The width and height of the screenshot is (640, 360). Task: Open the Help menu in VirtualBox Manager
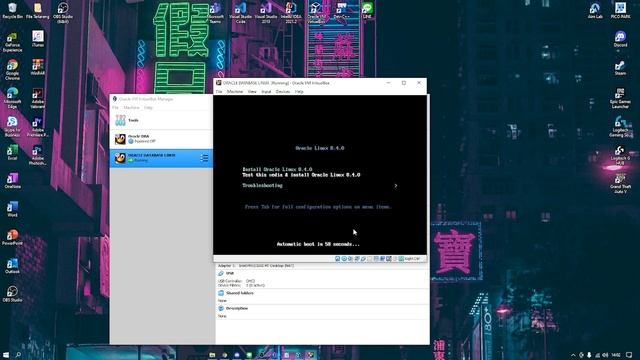click(x=148, y=108)
